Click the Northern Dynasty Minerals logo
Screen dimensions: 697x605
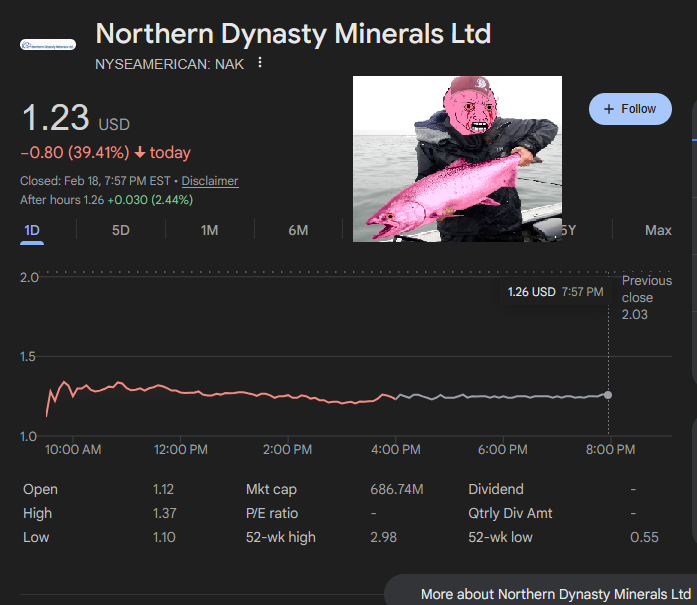[x=48, y=44]
